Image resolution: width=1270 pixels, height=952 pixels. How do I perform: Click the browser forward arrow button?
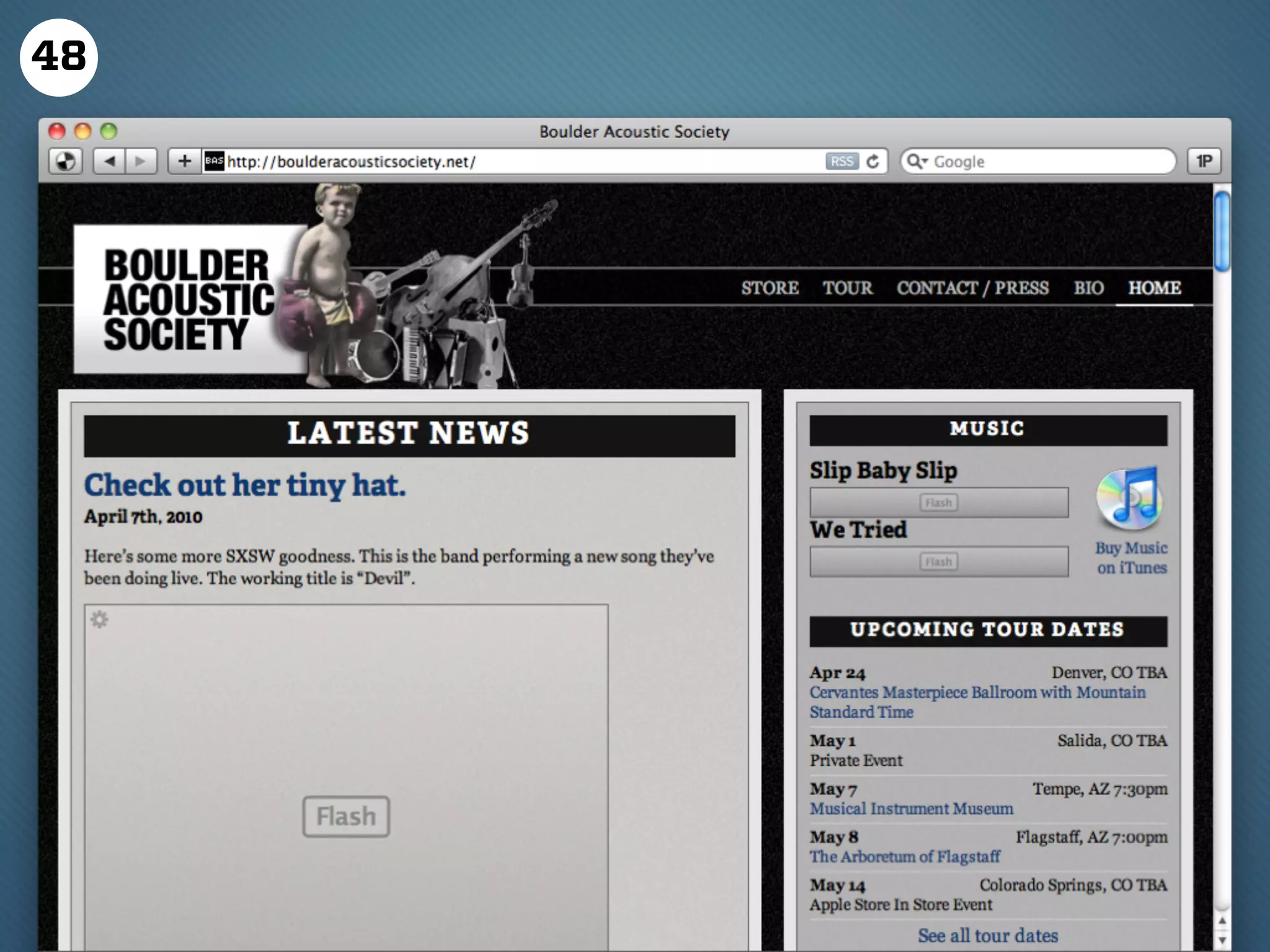pyautogui.click(x=141, y=162)
